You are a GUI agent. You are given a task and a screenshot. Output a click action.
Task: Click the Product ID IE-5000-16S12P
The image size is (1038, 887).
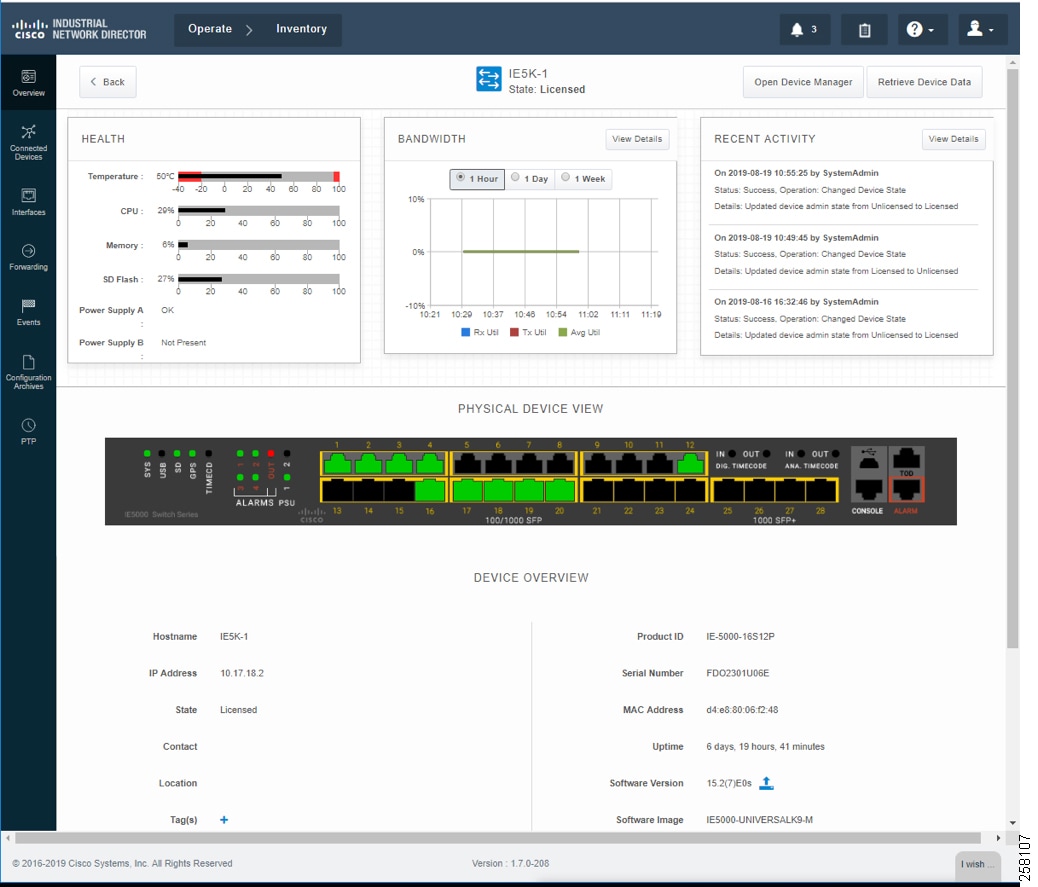(740, 636)
